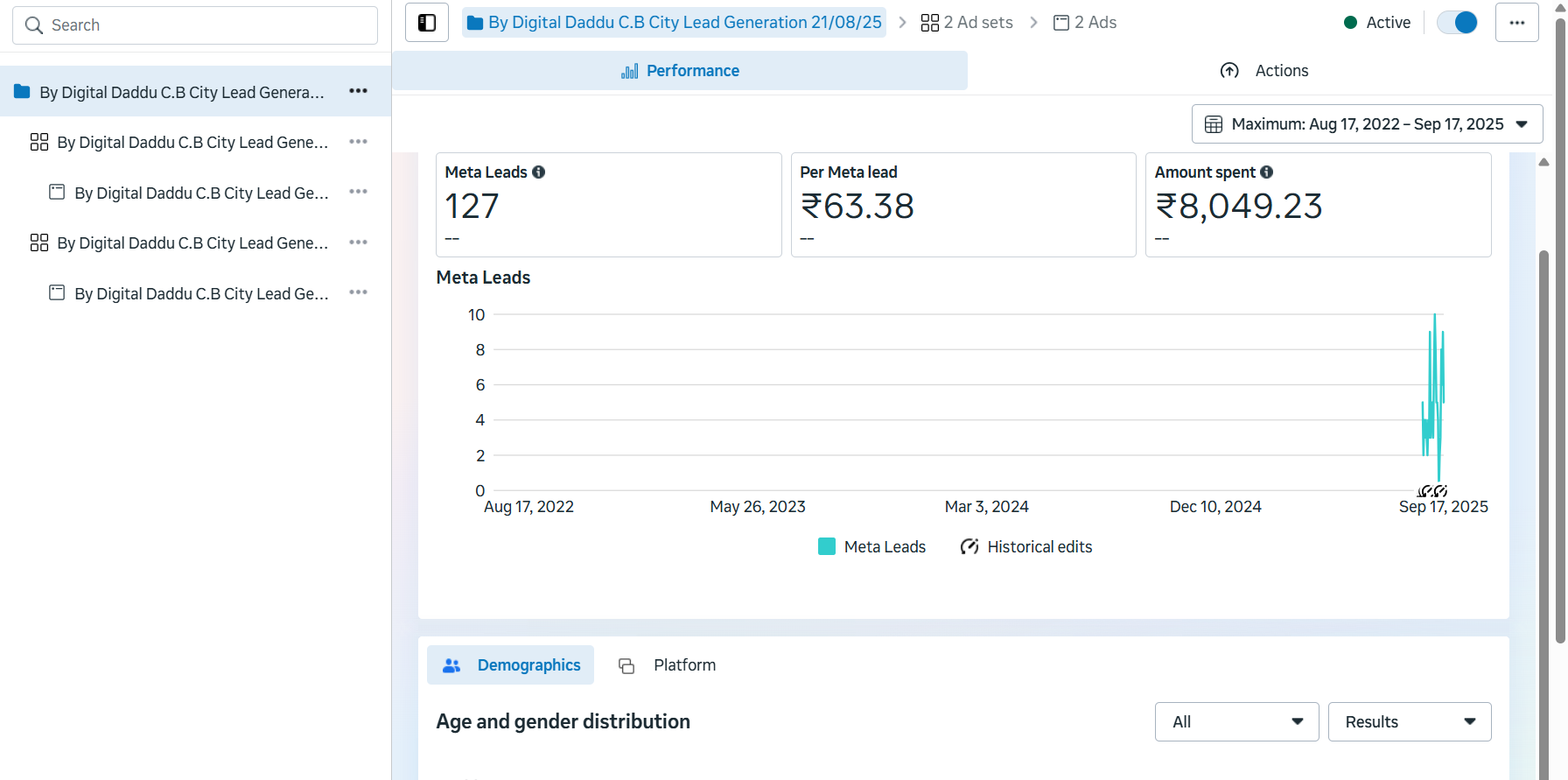Viewport: 1568px width, 780px height.
Task: Open the three-dot menu at top right
Action: pos(1516,23)
